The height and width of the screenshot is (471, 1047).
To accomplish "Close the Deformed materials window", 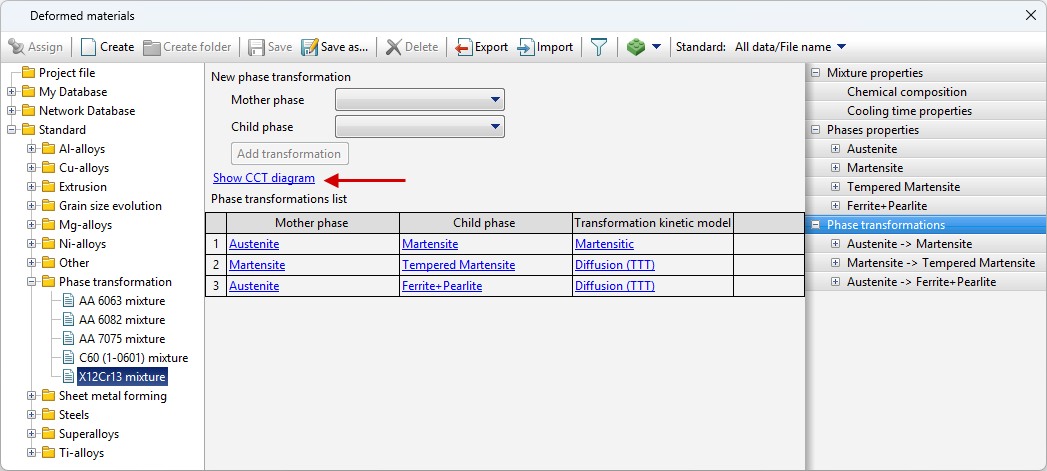I will click(x=1031, y=15).
